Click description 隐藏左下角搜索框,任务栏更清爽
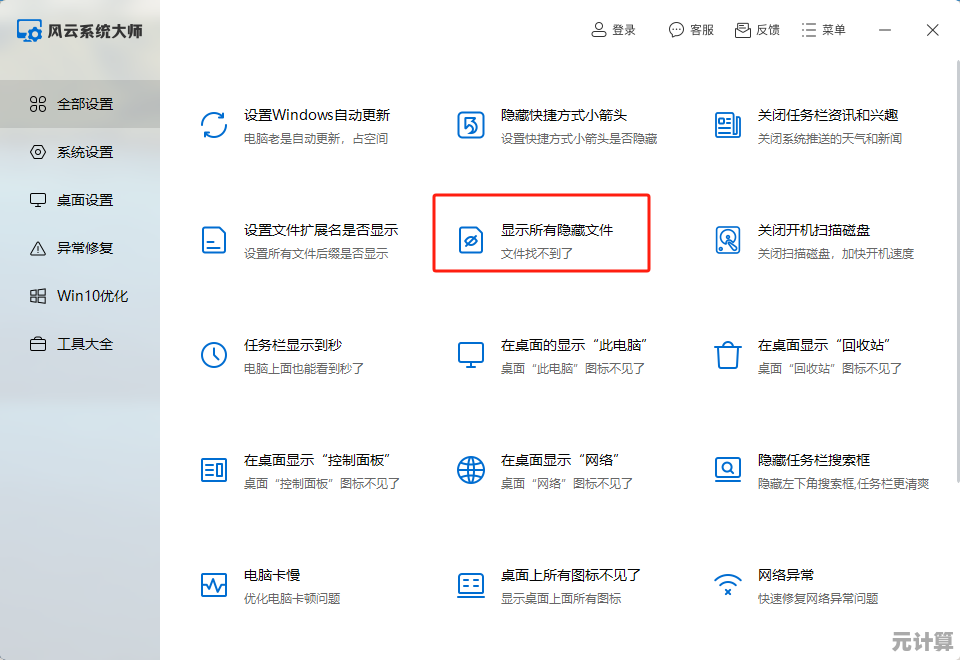 pyautogui.click(x=843, y=484)
